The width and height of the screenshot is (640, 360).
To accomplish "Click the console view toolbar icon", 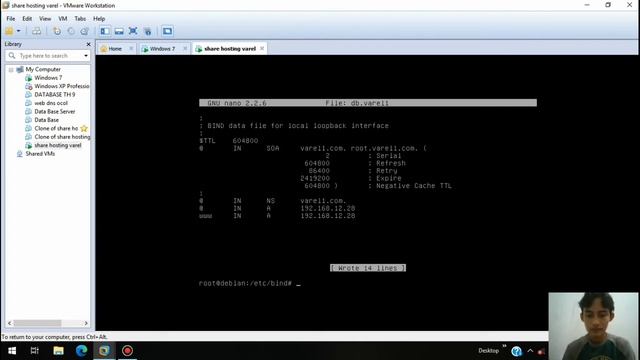I will point(167,31).
